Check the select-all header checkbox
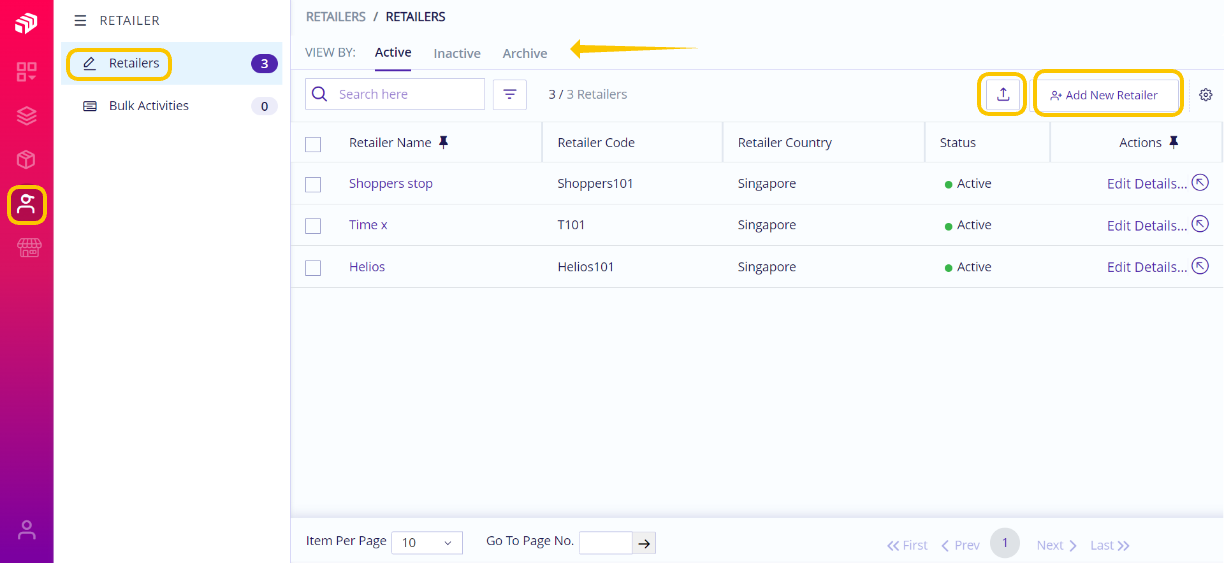Image resolution: width=1224 pixels, height=563 pixels. coord(313,144)
